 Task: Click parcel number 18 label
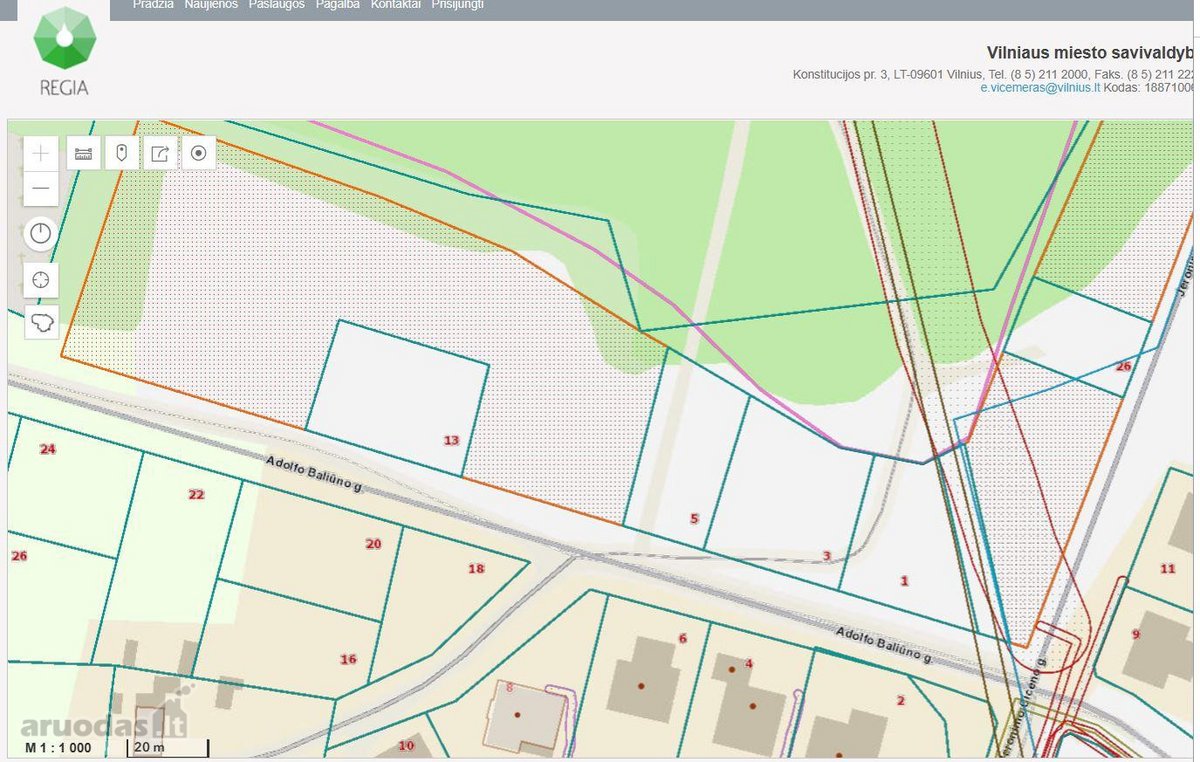pyautogui.click(x=476, y=568)
